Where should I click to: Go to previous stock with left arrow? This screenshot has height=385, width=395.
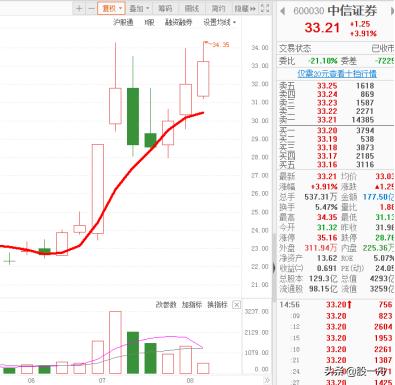(283, 11)
